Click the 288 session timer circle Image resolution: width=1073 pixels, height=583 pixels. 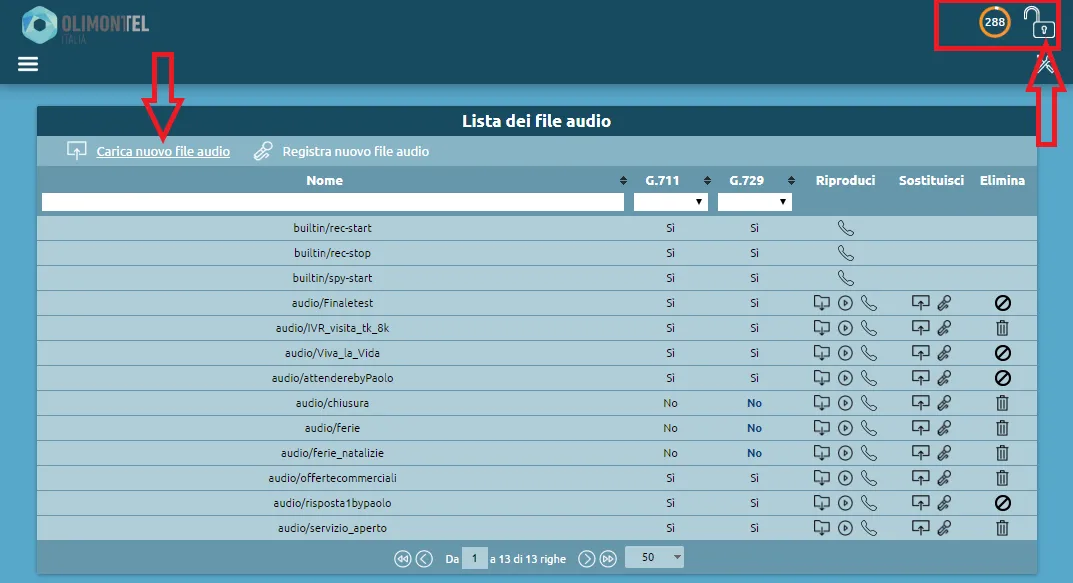click(994, 22)
